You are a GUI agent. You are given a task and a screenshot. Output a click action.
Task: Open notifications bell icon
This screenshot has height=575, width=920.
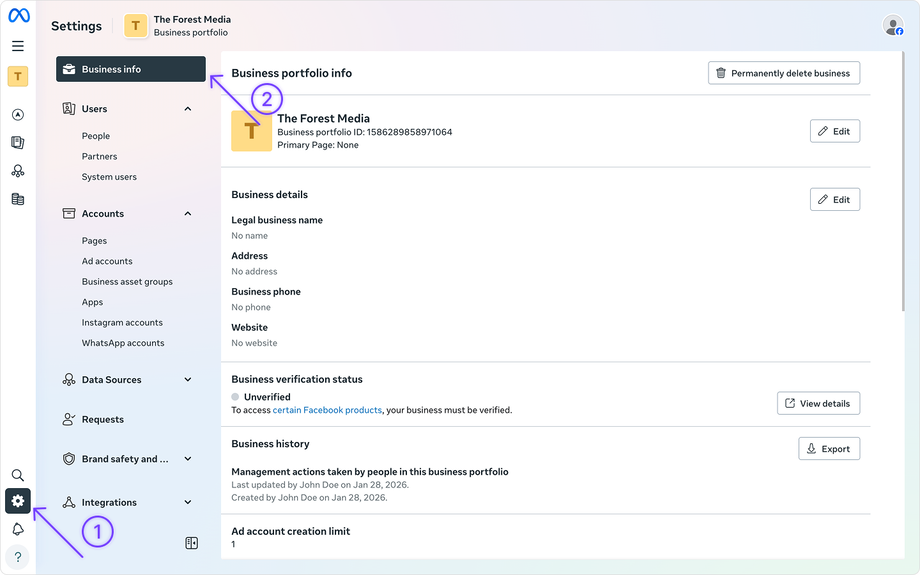[x=18, y=529]
